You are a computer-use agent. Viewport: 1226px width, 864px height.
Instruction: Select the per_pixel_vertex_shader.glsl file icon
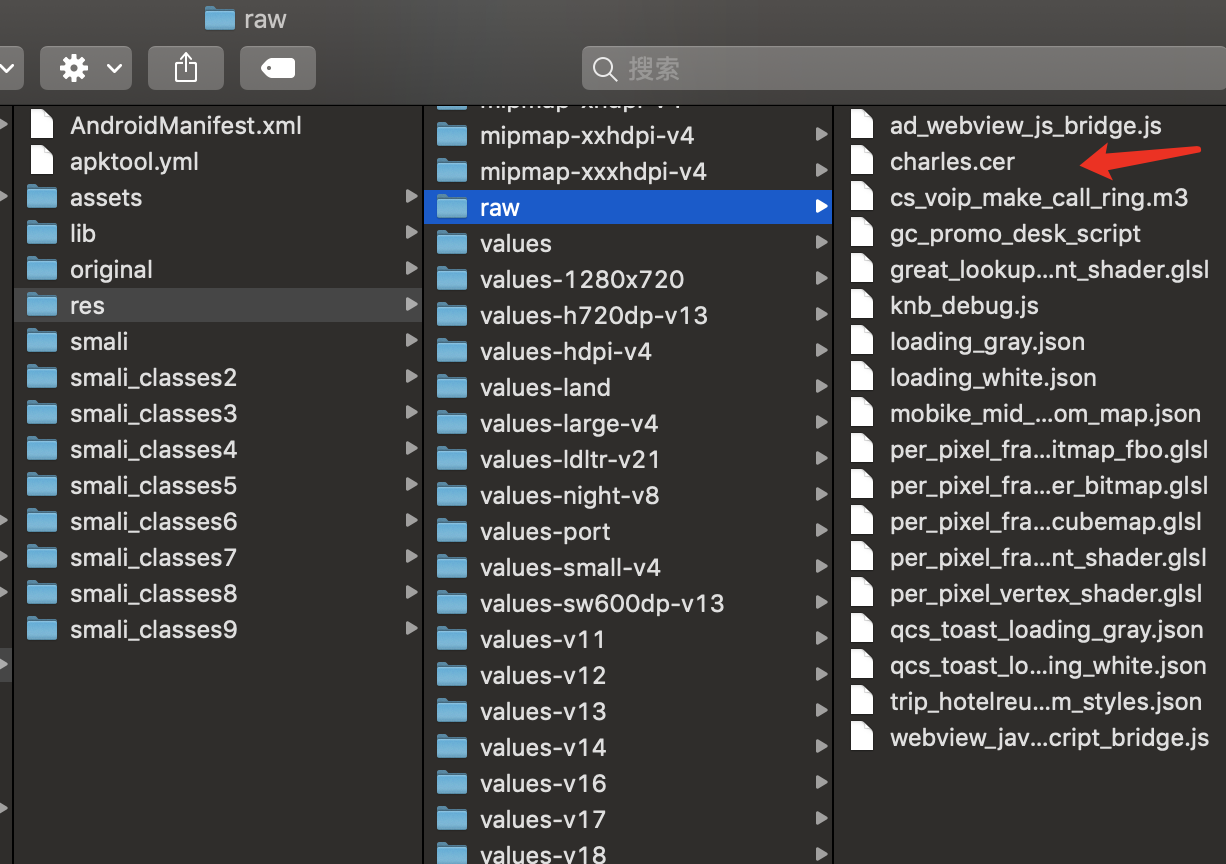tap(862, 593)
